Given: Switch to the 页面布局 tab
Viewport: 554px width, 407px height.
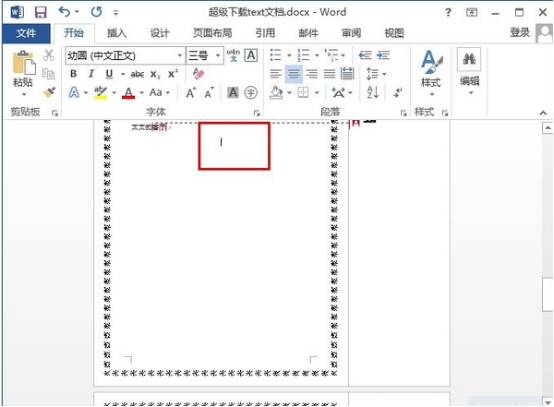Looking at the screenshot, I should click(212, 33).
